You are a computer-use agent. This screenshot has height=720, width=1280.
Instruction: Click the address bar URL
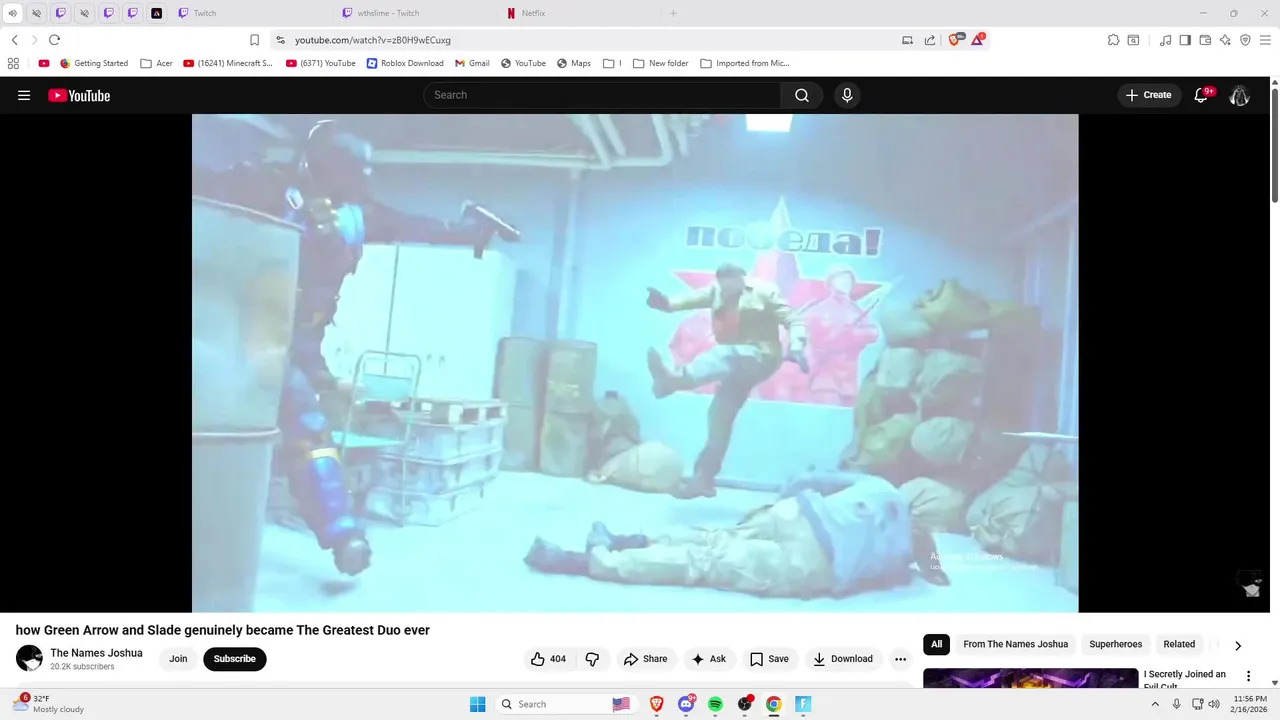tap(372, 40)
